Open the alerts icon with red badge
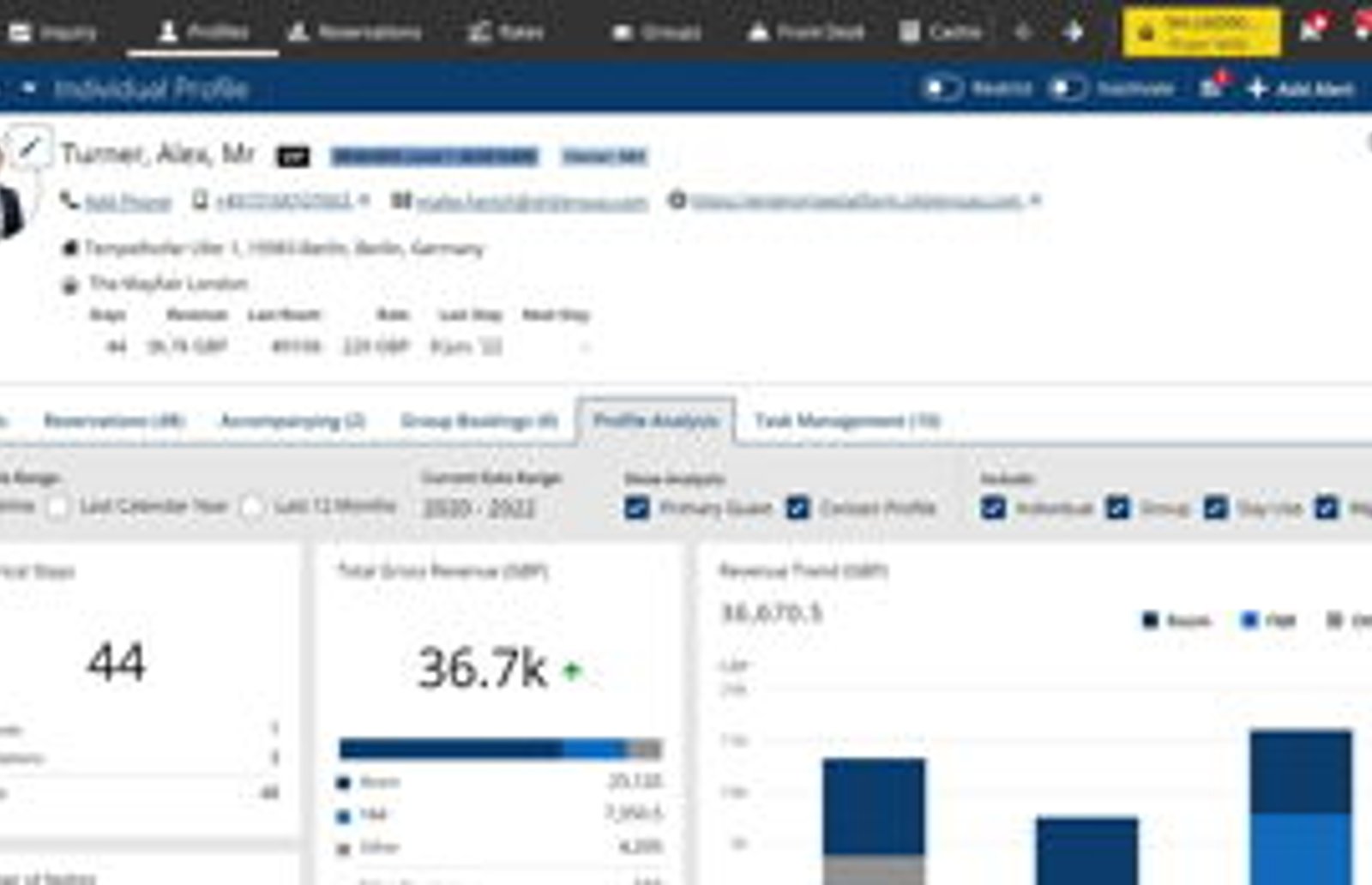Viewport: 1372px width, 885px height. [1213, 86]
